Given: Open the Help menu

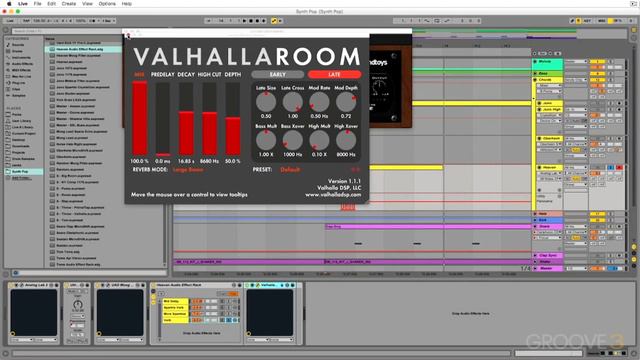Looking at the screenshot, I should coord(127,4).
